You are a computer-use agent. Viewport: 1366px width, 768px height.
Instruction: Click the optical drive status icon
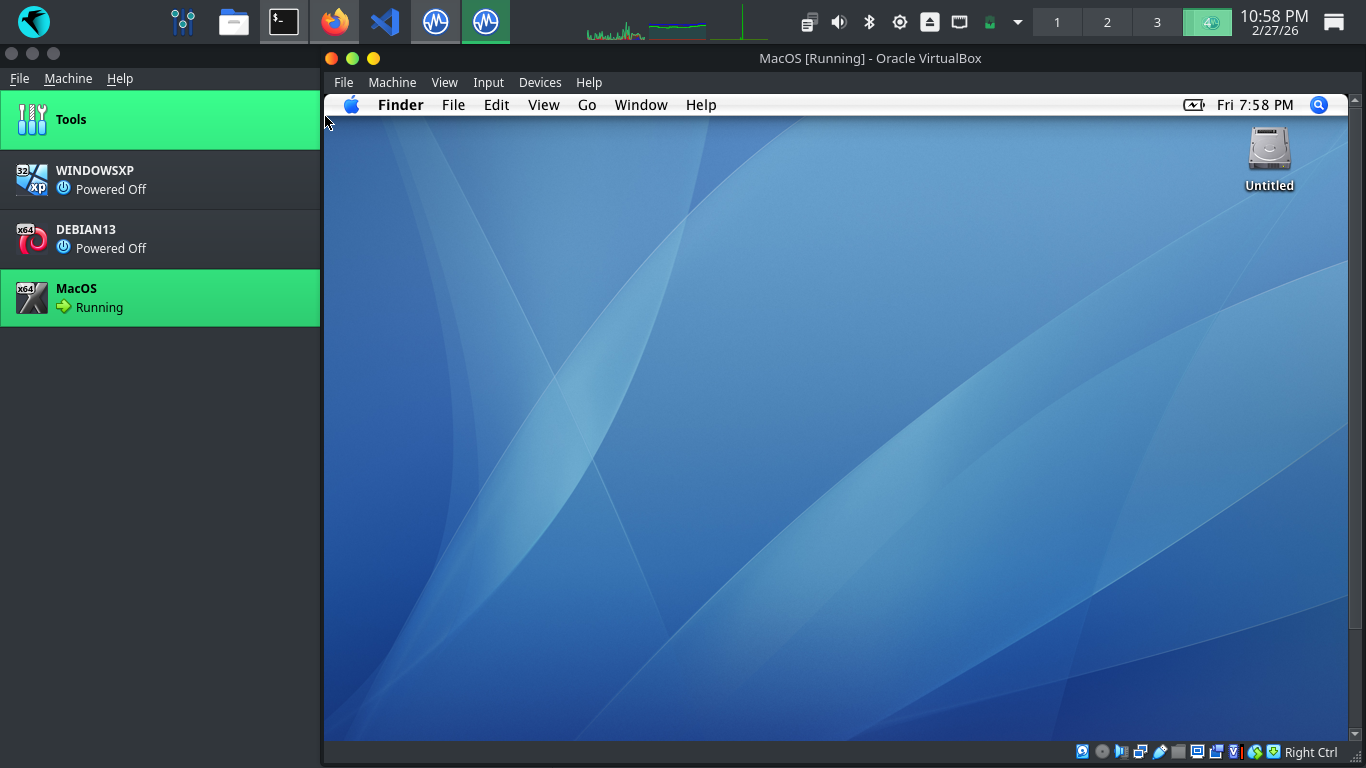point(1102,752)
